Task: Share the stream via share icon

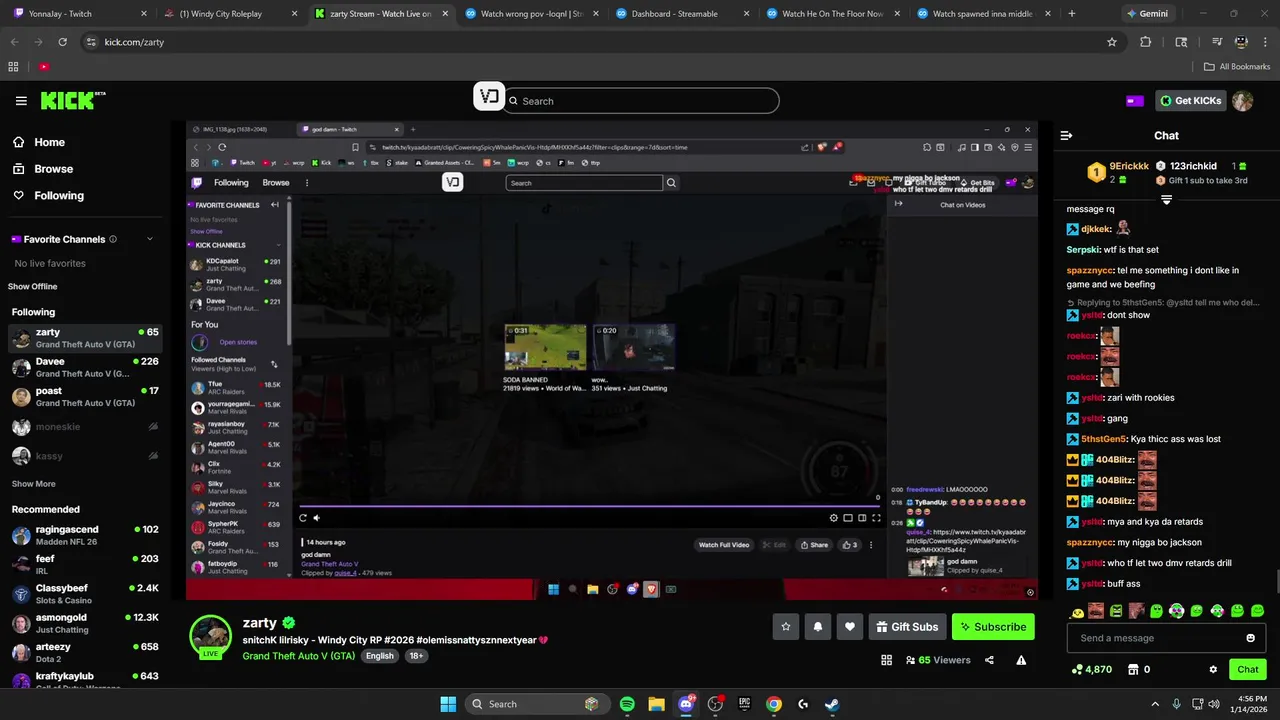Action: click(x=989, y=660)
